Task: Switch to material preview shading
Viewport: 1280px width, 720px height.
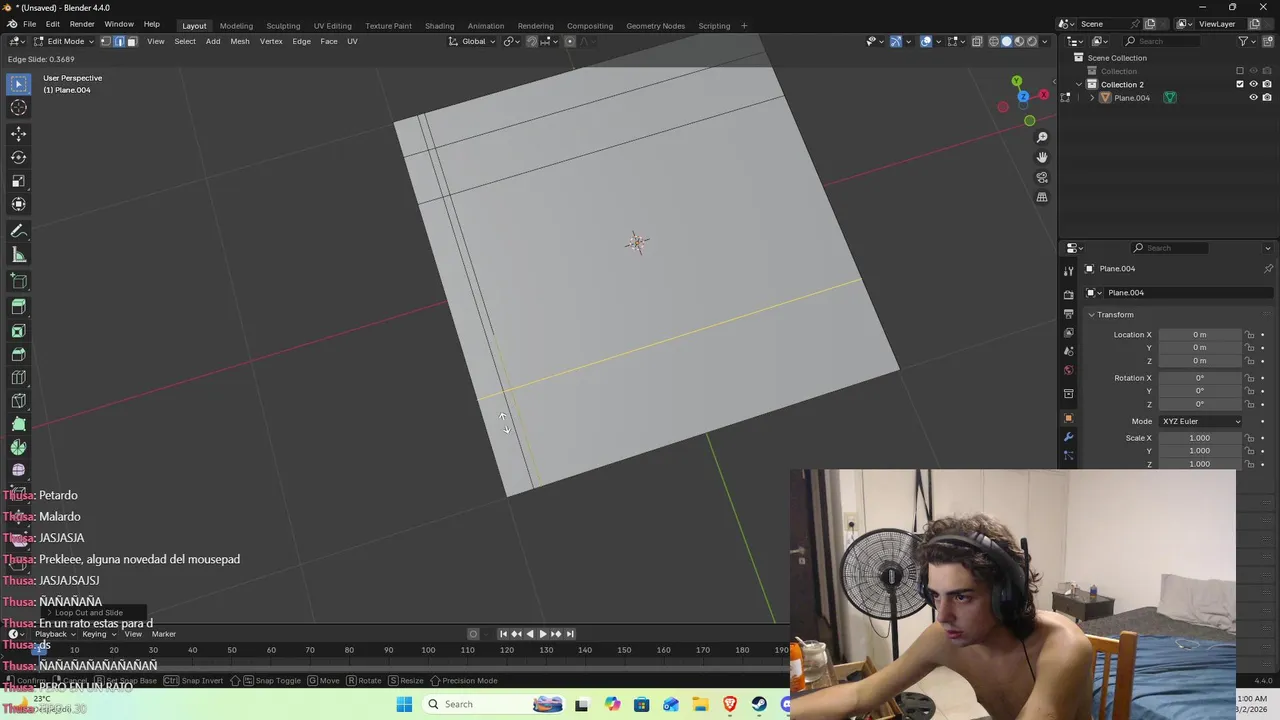Action: coord(1019,41)
